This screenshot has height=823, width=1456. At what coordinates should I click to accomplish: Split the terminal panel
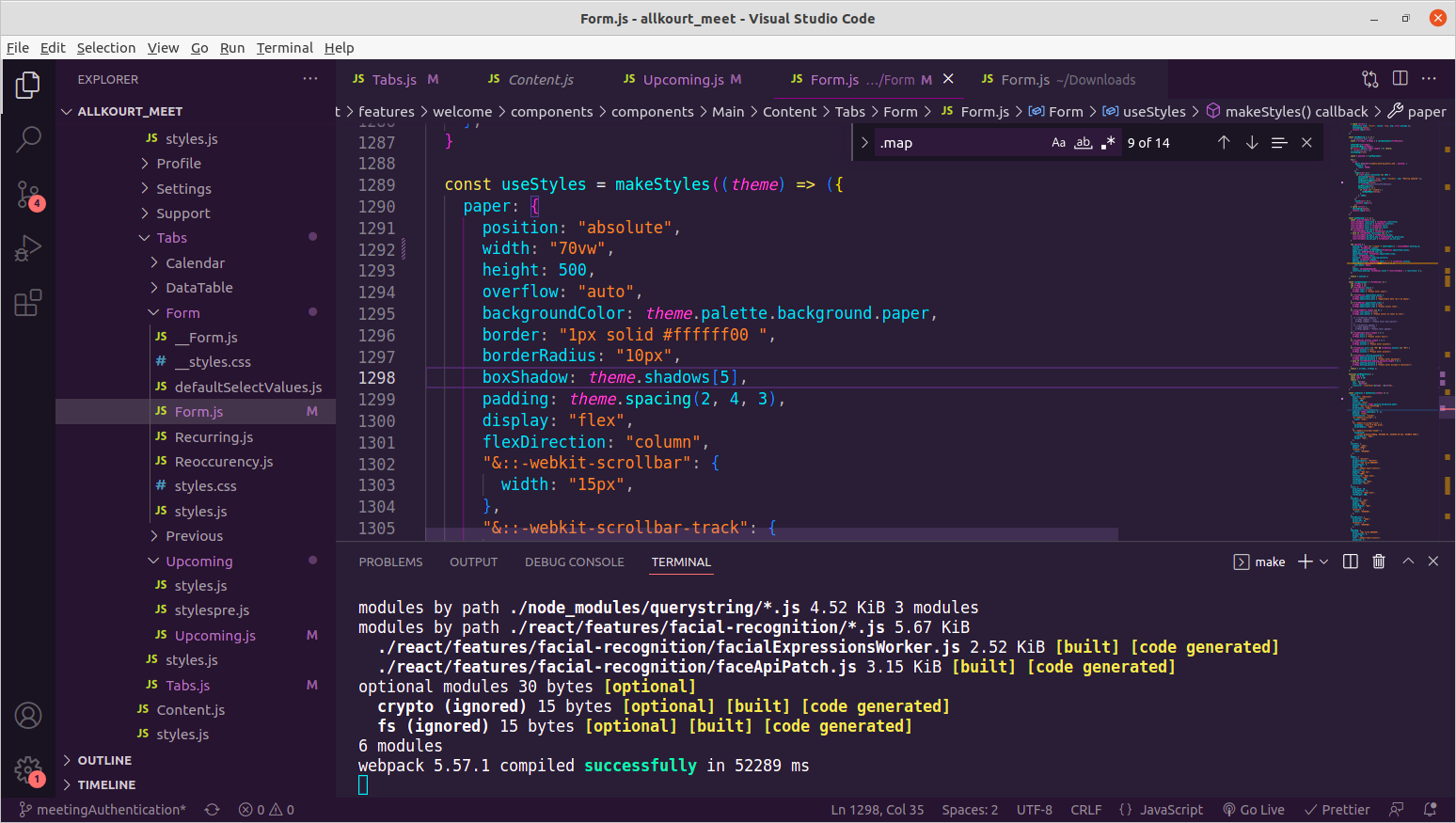pyautogui.click(x=1350, y=562)
